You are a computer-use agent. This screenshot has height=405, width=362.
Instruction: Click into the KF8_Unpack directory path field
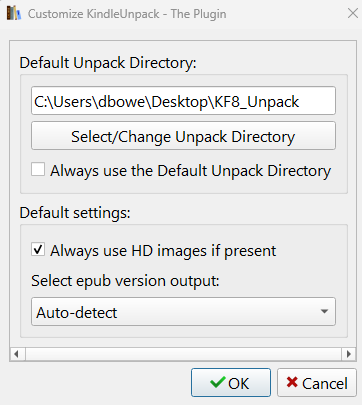(x=183, y=101)
